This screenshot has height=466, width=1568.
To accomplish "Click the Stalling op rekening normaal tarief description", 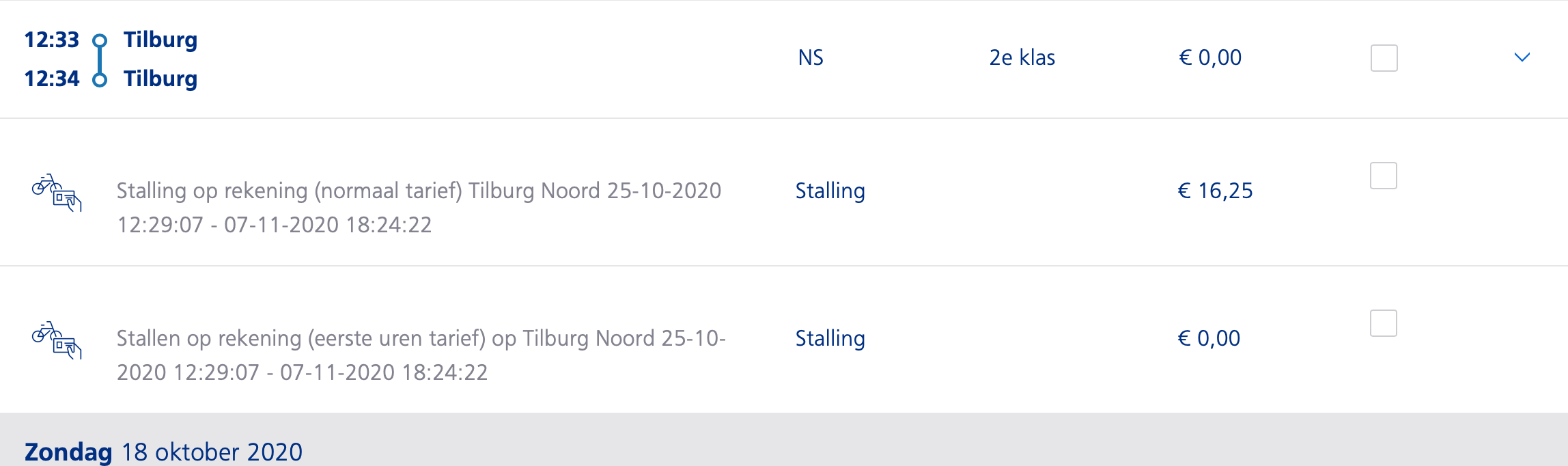I will click(419, 208).
